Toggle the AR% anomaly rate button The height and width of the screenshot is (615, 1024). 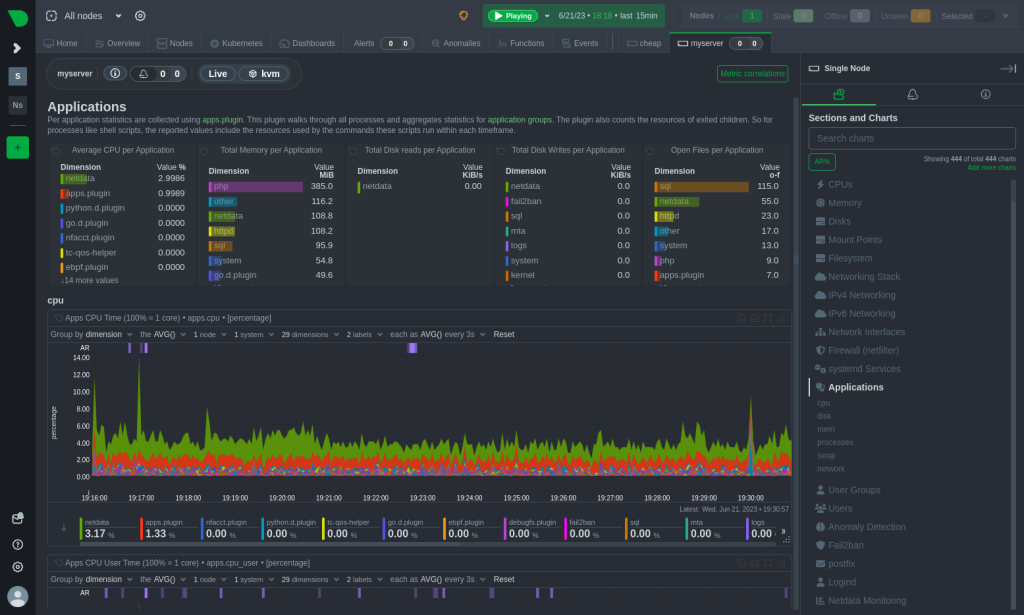coord(822,161)
